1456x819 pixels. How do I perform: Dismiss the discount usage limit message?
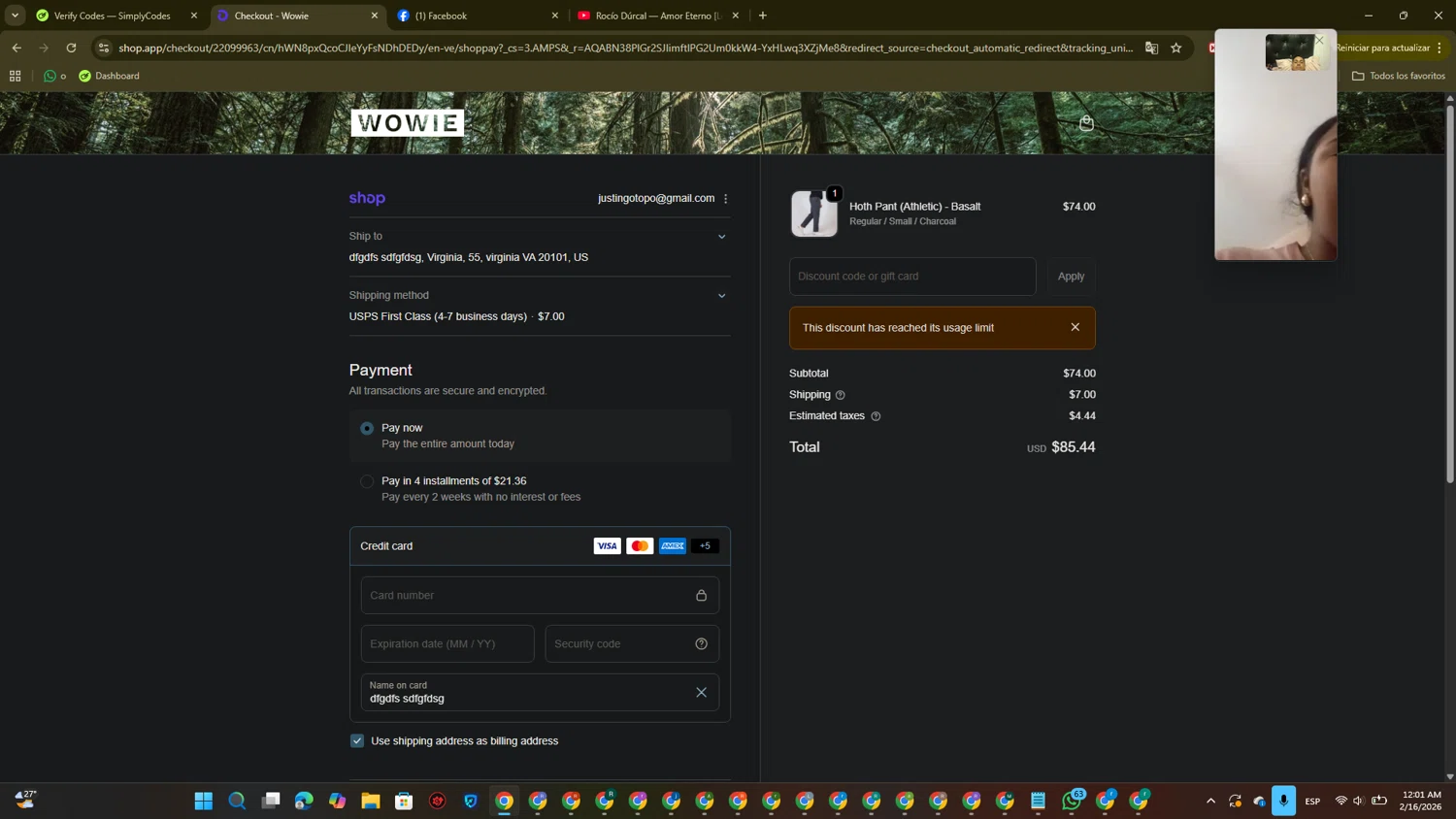tap(1075, 327)
